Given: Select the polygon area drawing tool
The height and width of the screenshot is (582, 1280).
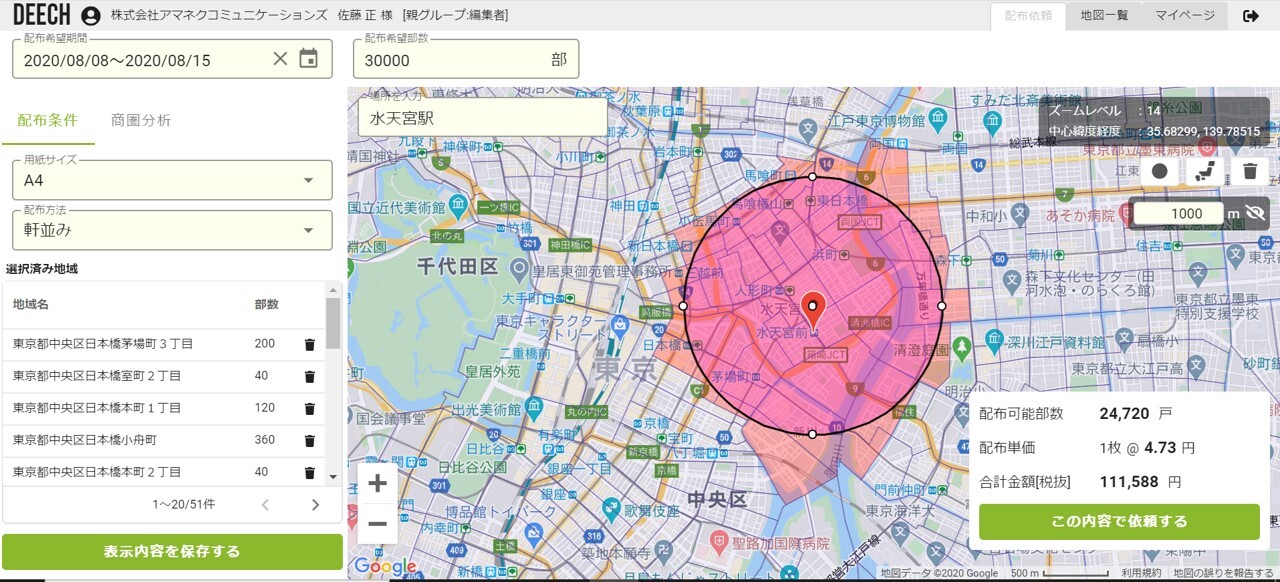Looking at the screenshot, I should [1205, 171].
